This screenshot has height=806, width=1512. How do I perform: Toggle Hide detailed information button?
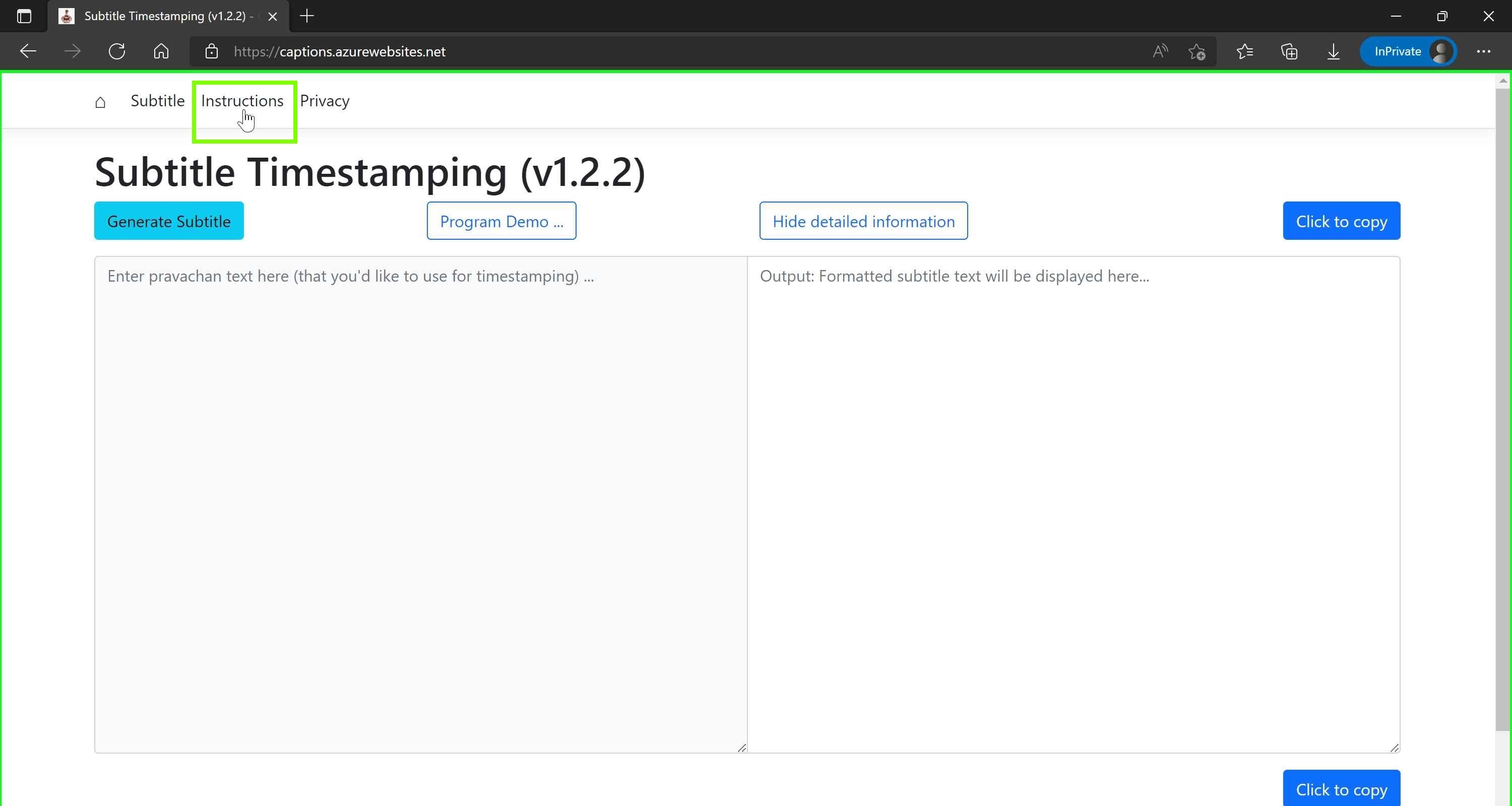pyautogui.click(x=863, y=221)
